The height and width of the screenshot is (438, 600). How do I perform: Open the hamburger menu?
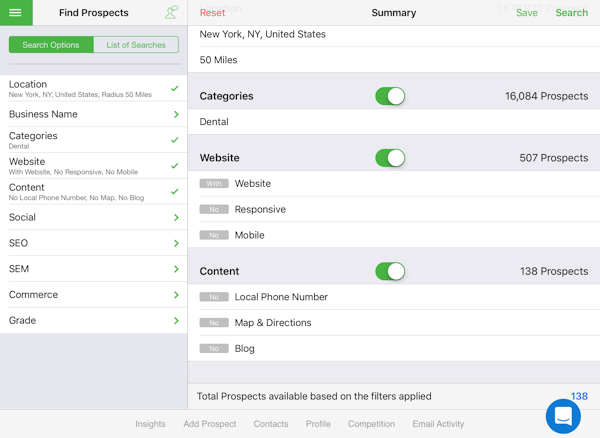coord(15,13)
